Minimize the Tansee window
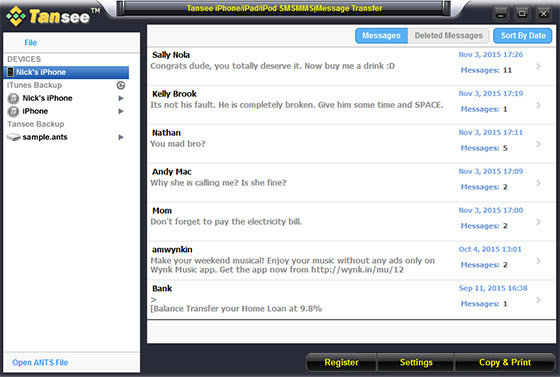The image size is (560, 377). pos(501,15)
